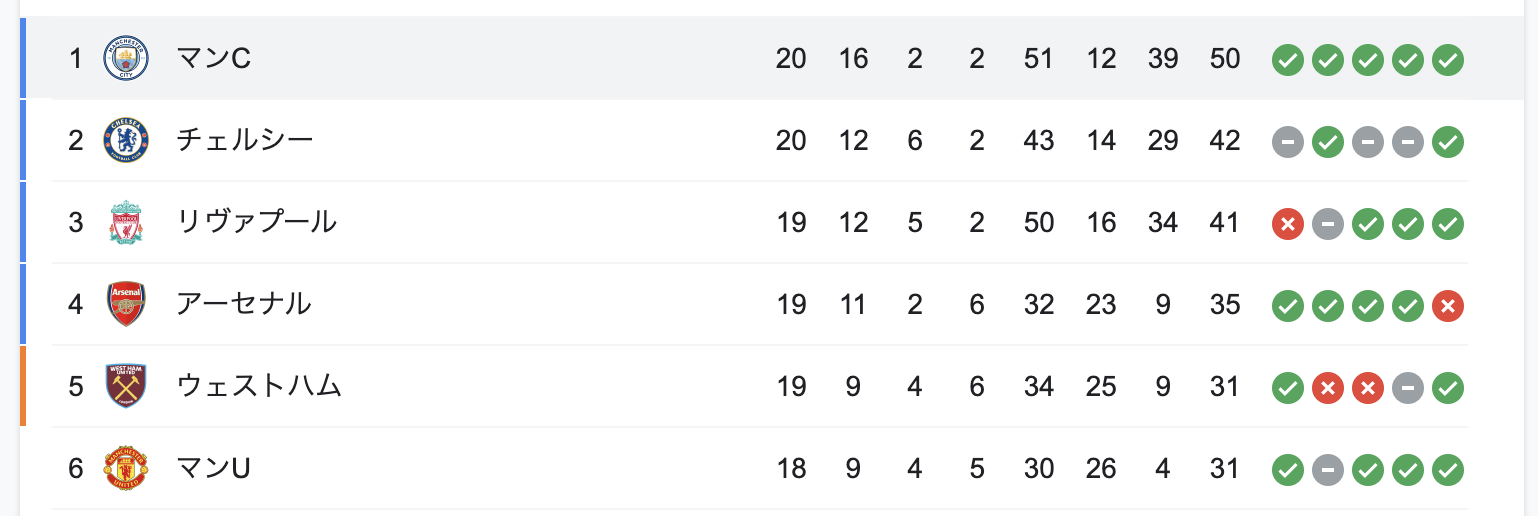Click the West Ham club crest
Image resolution: width=1538 pixels, height=516 pixels.
click(126, 386)
